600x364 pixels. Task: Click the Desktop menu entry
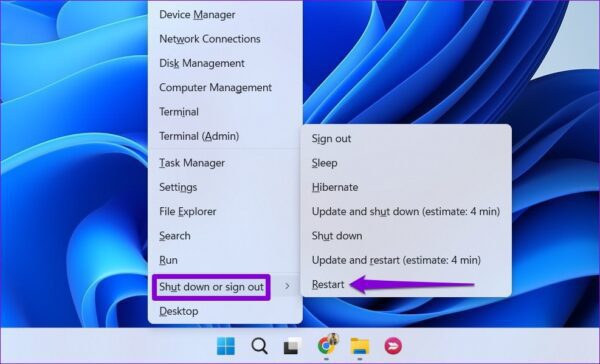click(x=179, y=311)
